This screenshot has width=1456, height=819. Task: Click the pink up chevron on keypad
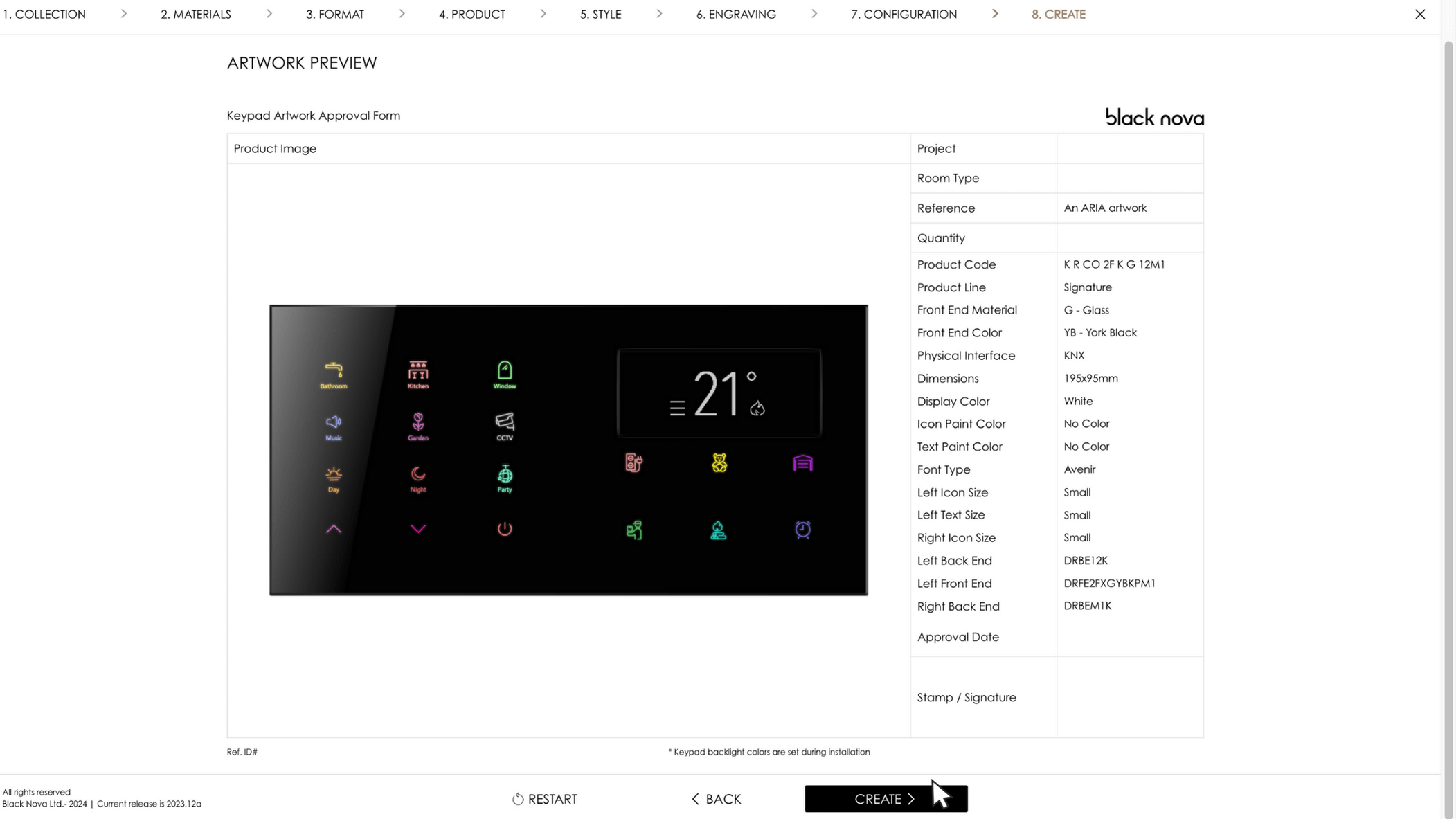[x=333, y=529]
